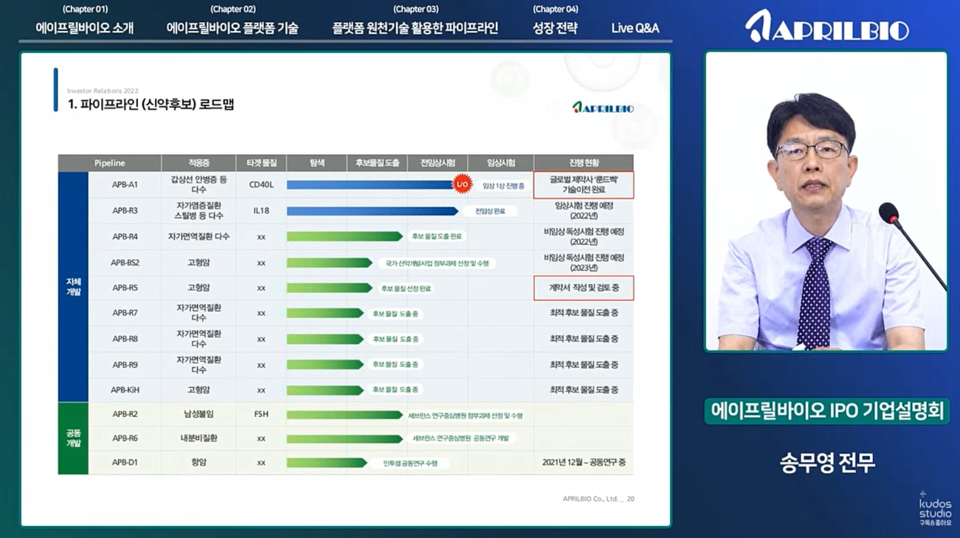Screen dimensions: 960x538
Task: Click the 에이프릴바이오 IPO 기업설명회 banner
Action: click(x=826, y=411)
